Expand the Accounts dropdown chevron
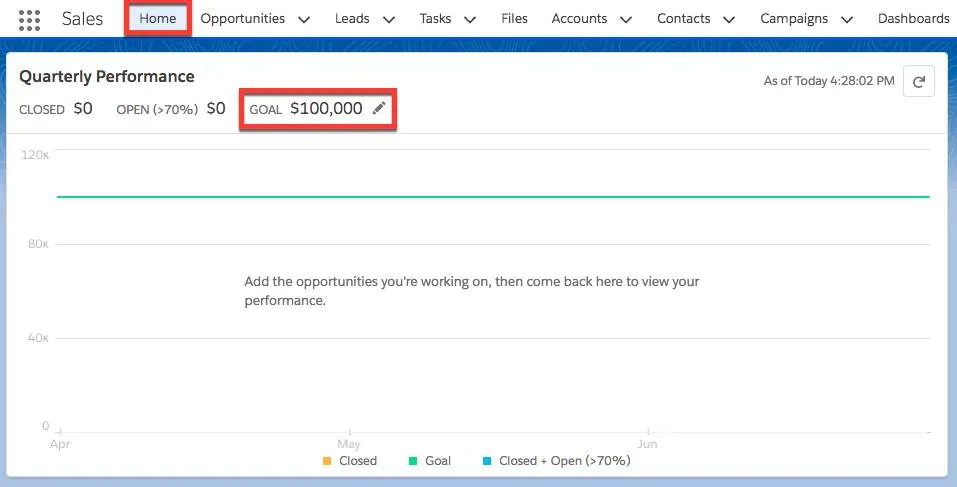Screen dimensions: 957x487 point(626,20)
